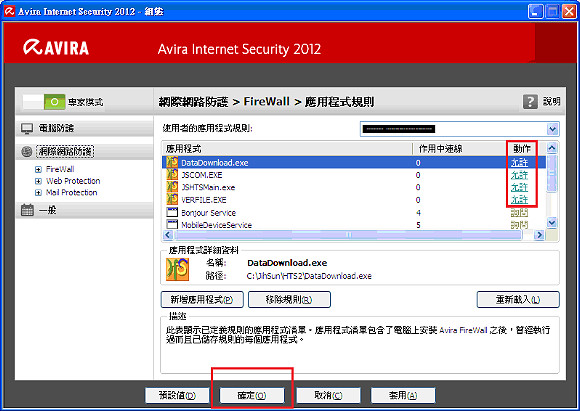Select JSCOM.EXE row icon

point(172,175)
